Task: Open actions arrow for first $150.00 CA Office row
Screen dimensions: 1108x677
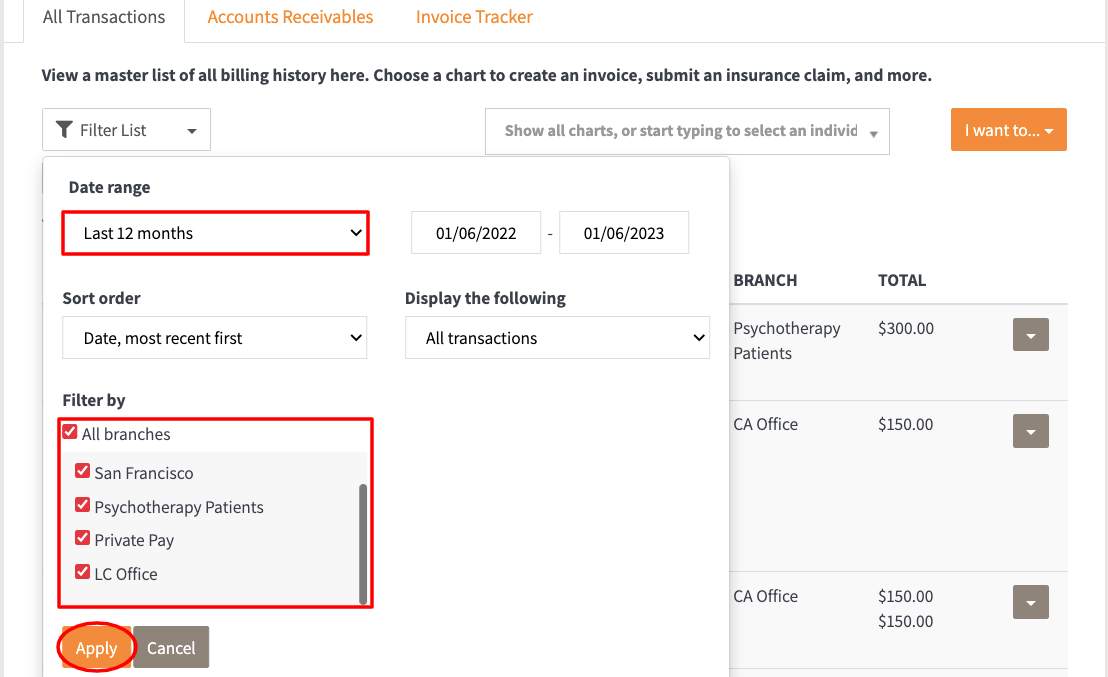Action: [x=1031, y=431]
